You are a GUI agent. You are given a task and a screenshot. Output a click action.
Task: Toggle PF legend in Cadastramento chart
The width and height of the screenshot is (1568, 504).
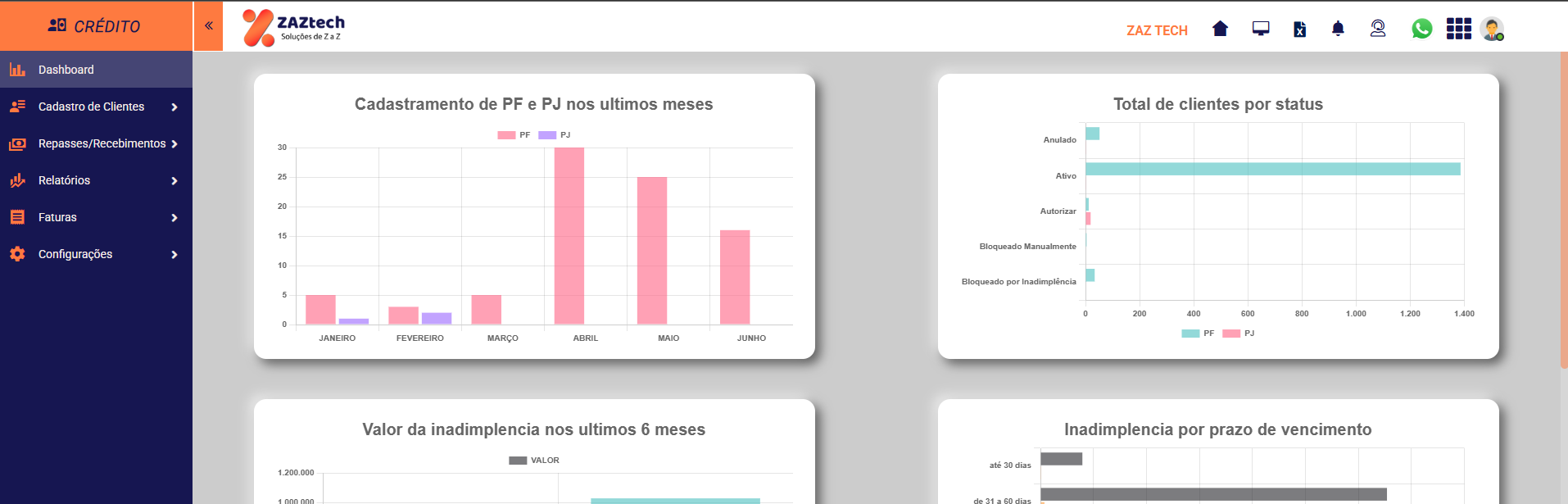(514, 135)
